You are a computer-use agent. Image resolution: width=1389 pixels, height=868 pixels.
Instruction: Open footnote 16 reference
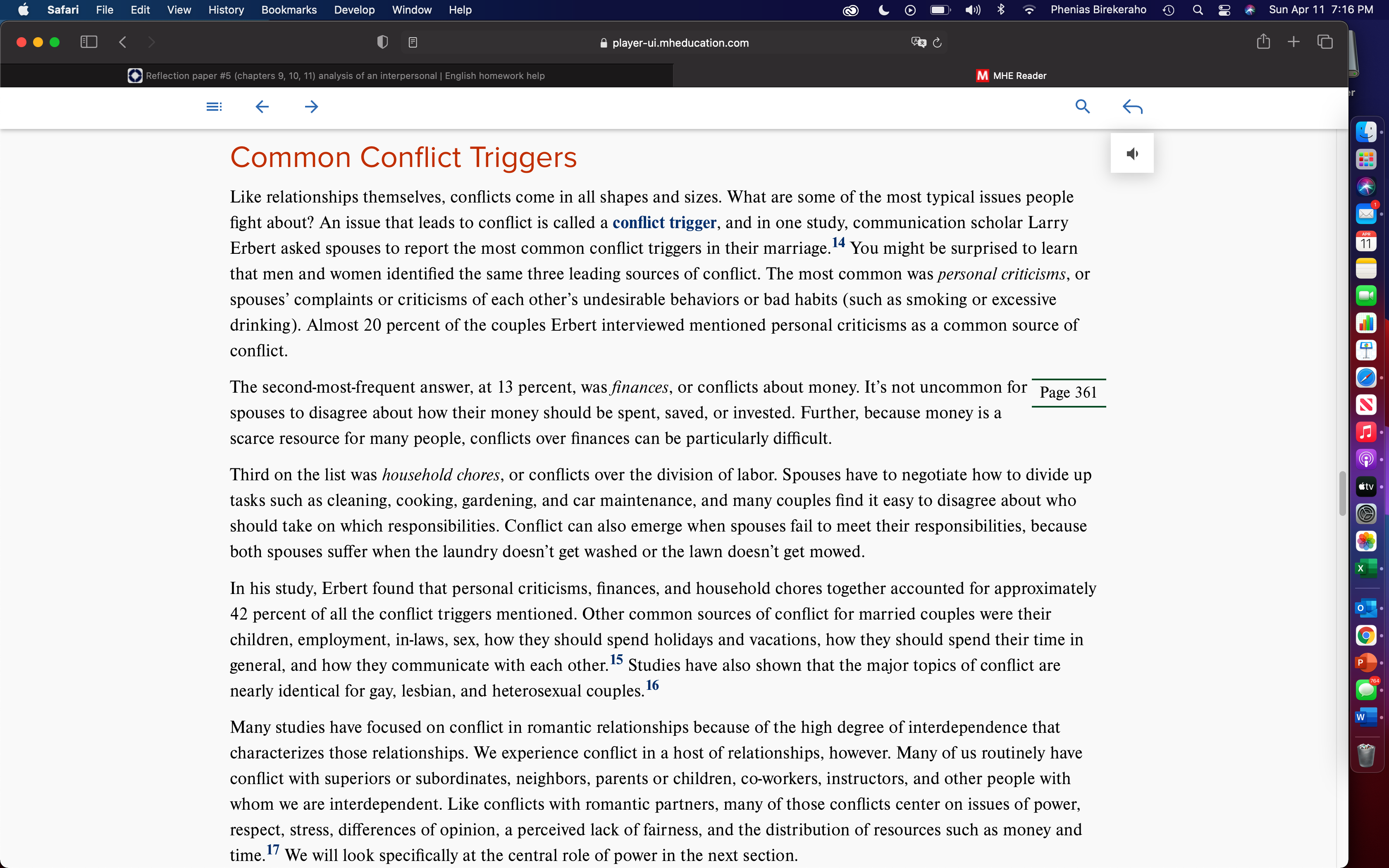(652, 685)
